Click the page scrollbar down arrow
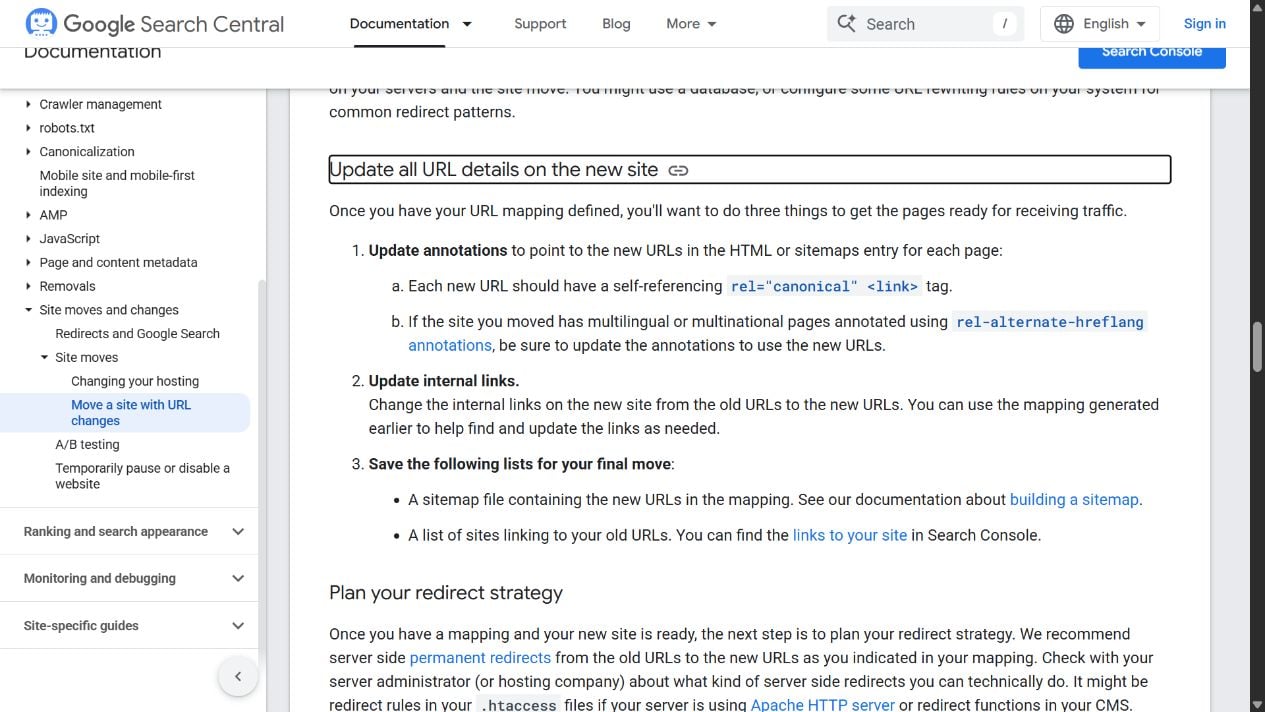 click(1257, 704)
